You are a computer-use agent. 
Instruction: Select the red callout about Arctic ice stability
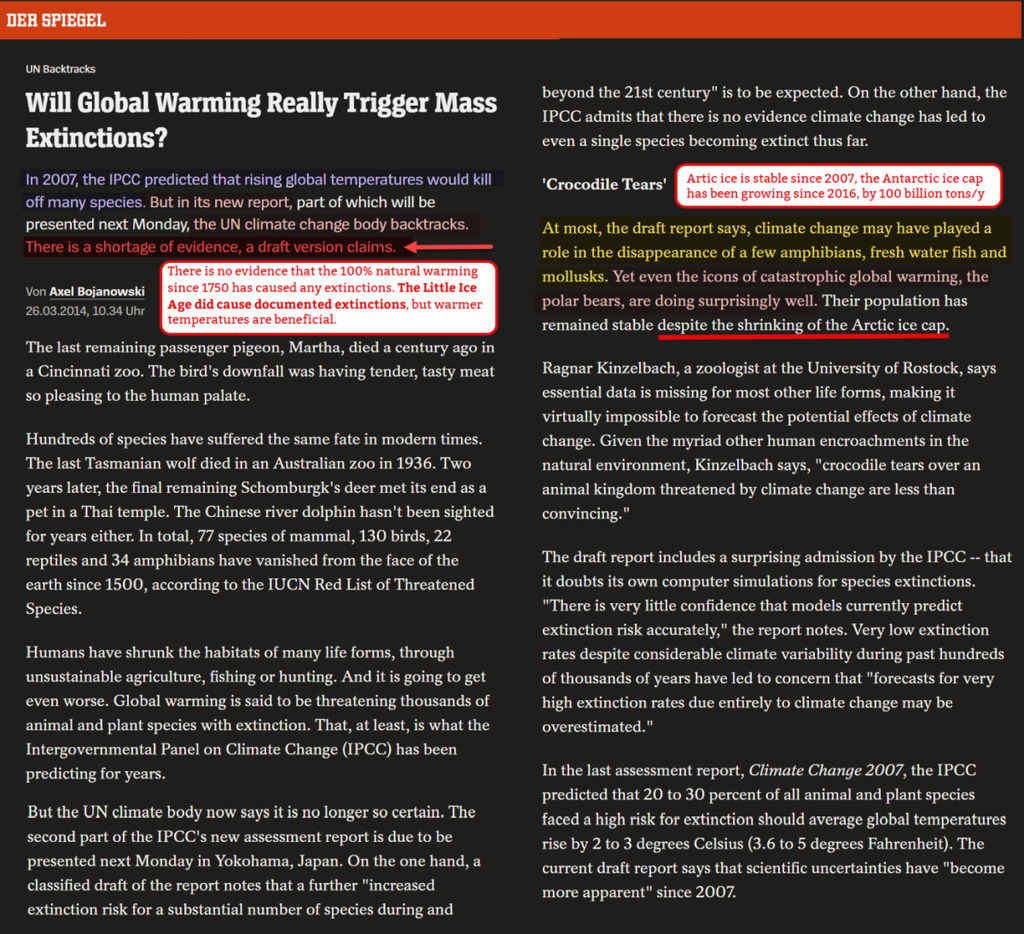(x=838, y=186)
